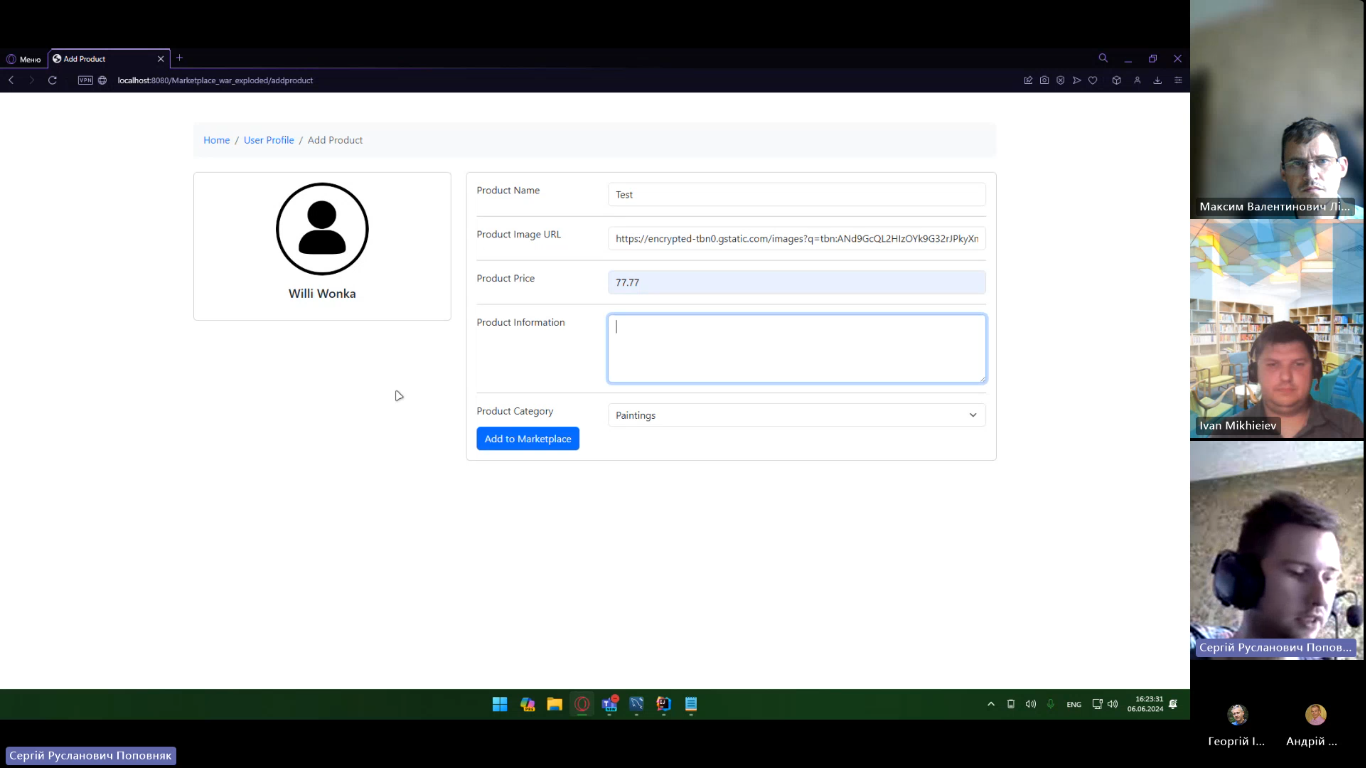1366x768 pixels.
Task: Open Microsoft Teams in the taskbar
Action: (609, 704)
